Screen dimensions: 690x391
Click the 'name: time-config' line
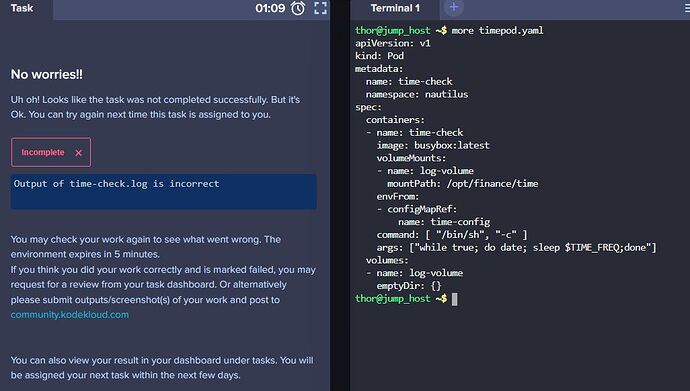[x=444, y=222]
